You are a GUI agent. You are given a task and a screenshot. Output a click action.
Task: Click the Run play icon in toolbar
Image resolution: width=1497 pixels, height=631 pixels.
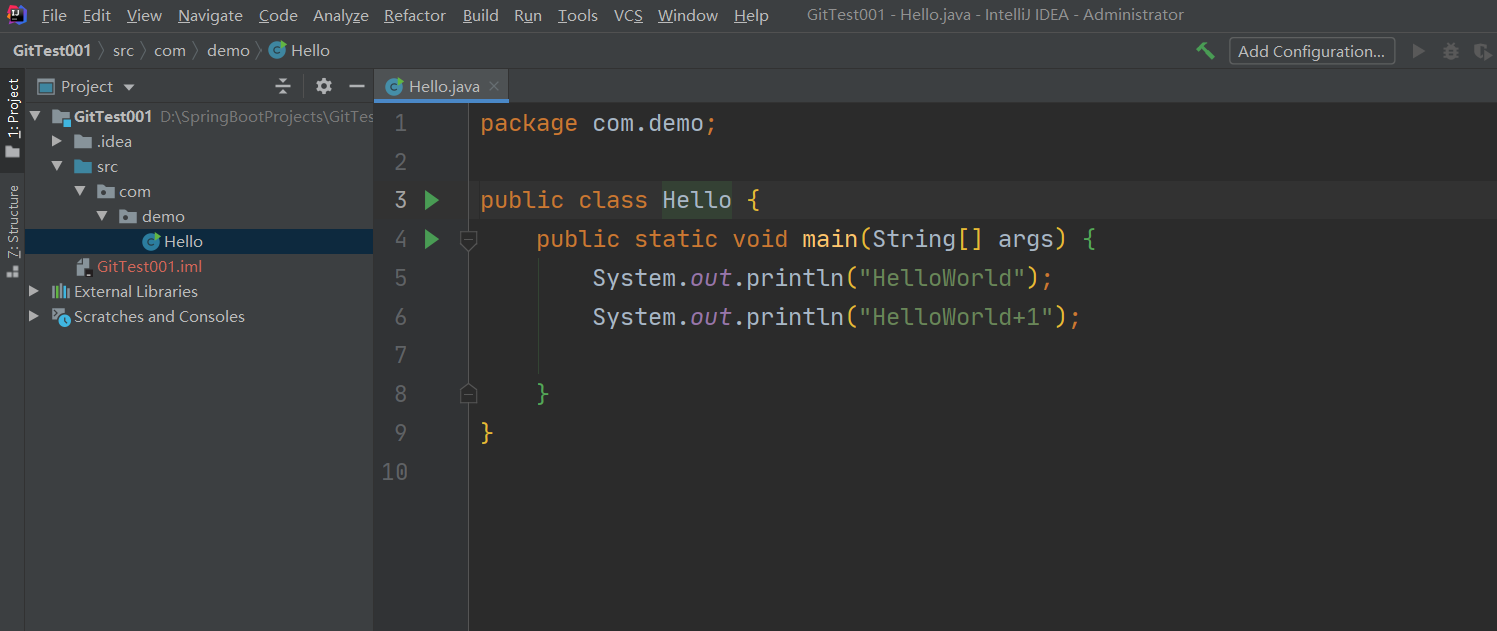coord(1418,51)
